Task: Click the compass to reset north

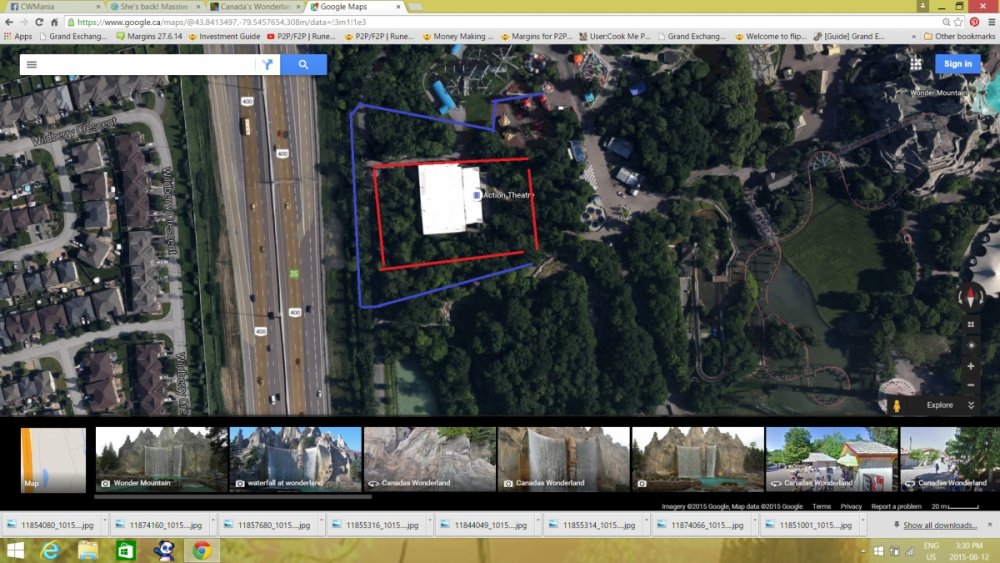Action: (x=970, y=295)
